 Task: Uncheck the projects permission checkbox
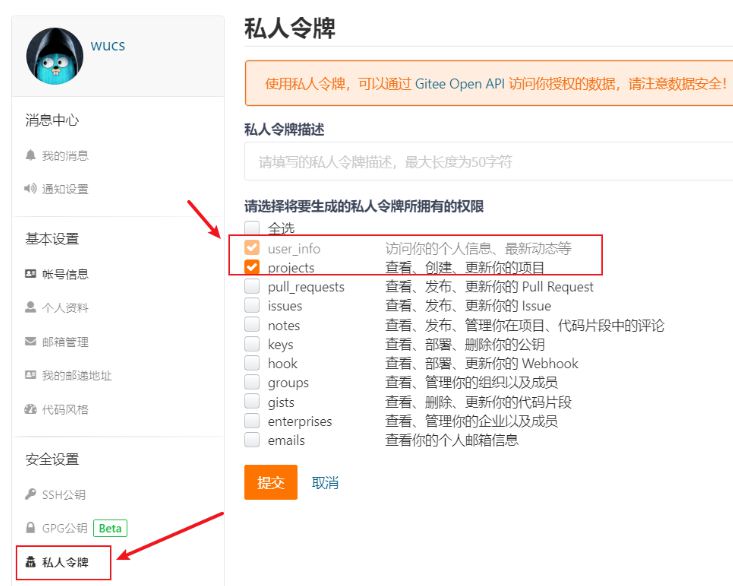[x=252, y=268]
